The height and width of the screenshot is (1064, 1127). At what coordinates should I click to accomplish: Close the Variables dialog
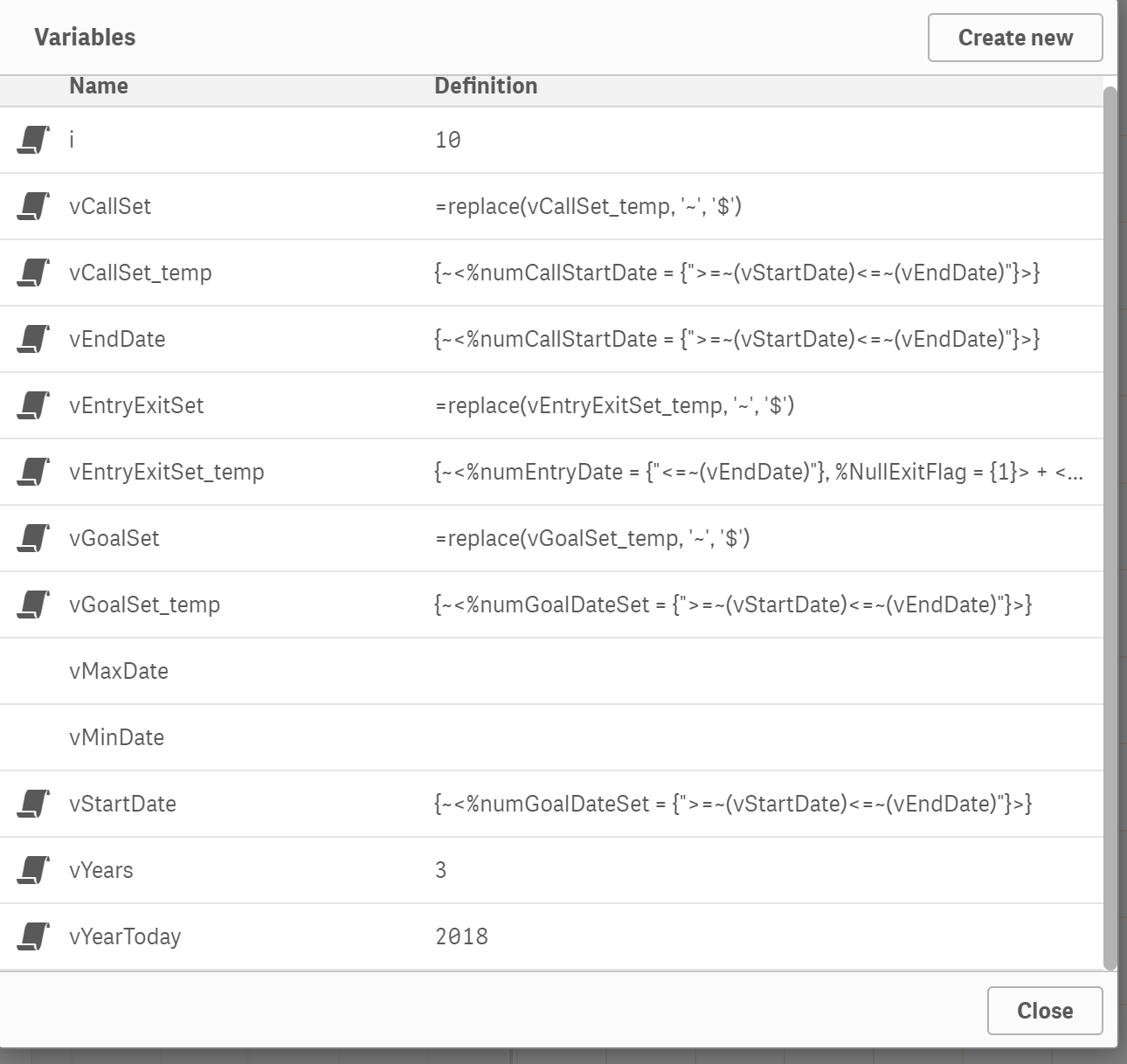[x=1044, y=1010]
